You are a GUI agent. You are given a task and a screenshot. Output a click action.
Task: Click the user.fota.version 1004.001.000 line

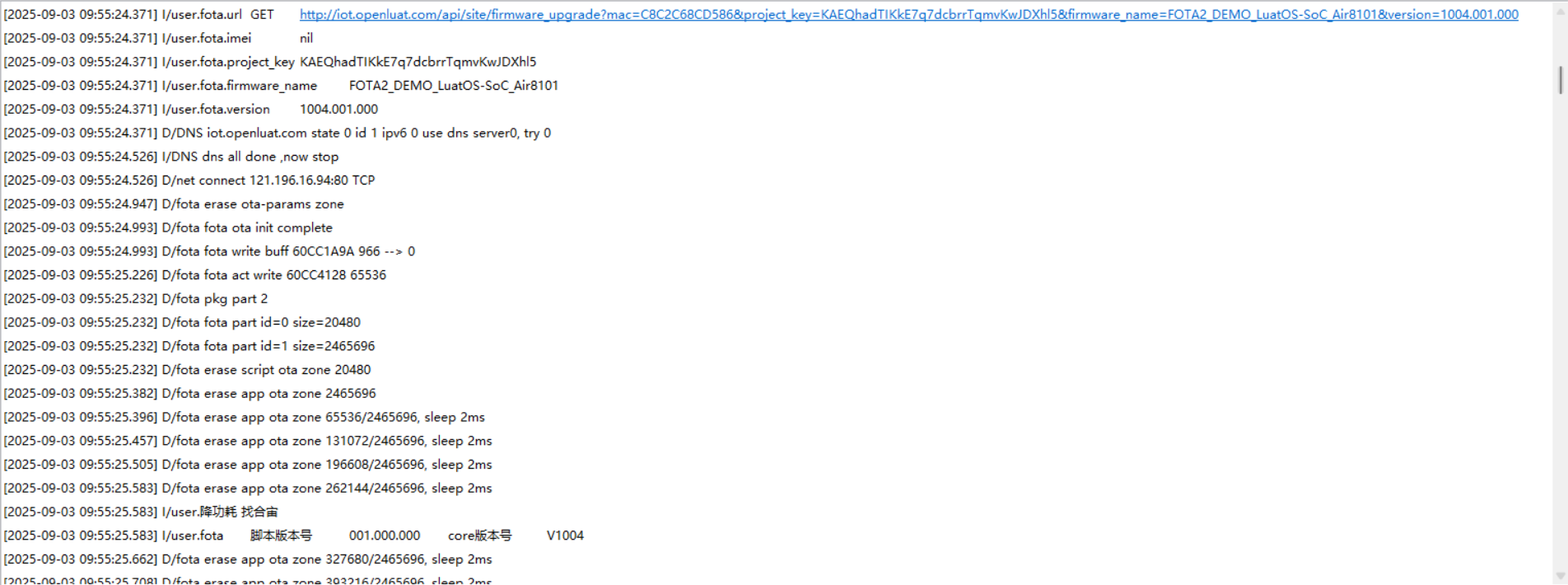[x=190, y=110]
